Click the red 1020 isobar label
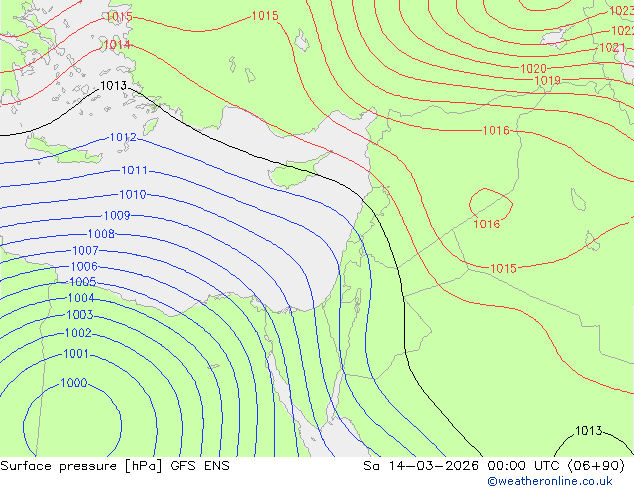 pyautogui.click(x=533, y=69)
